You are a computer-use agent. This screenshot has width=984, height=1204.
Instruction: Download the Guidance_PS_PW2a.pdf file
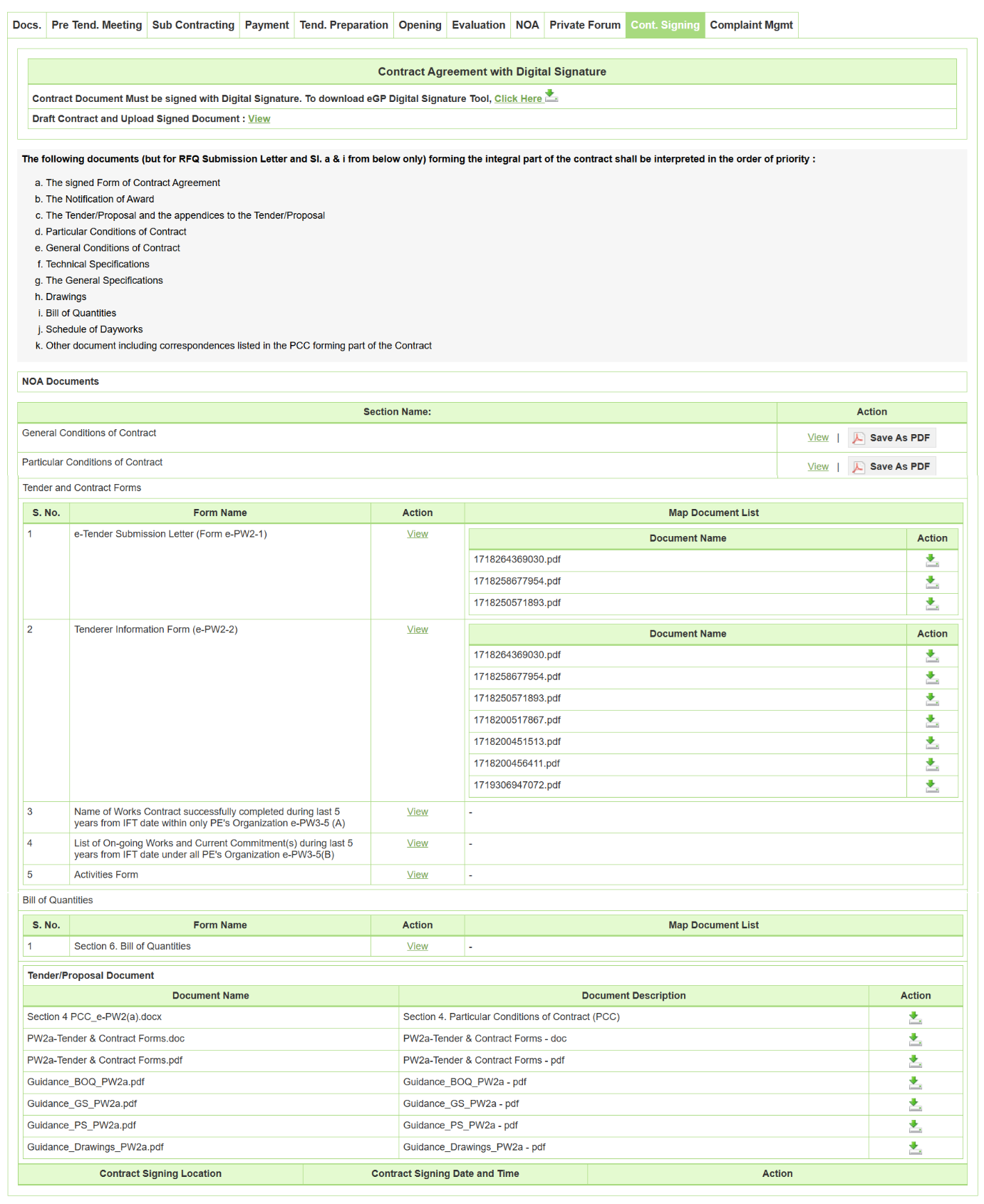916,1126
